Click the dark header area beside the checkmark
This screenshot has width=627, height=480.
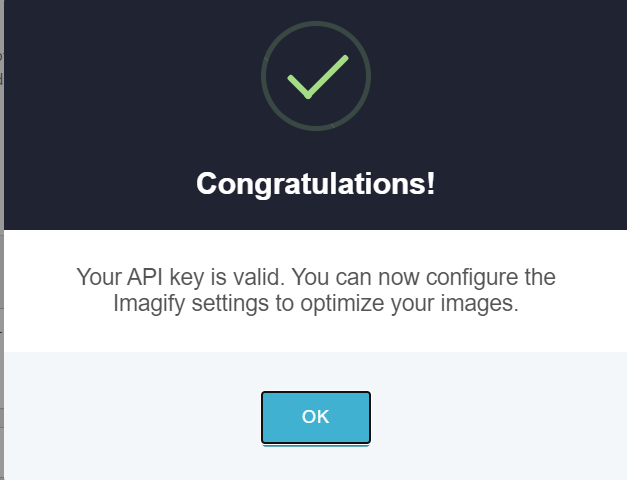[480, 76]
